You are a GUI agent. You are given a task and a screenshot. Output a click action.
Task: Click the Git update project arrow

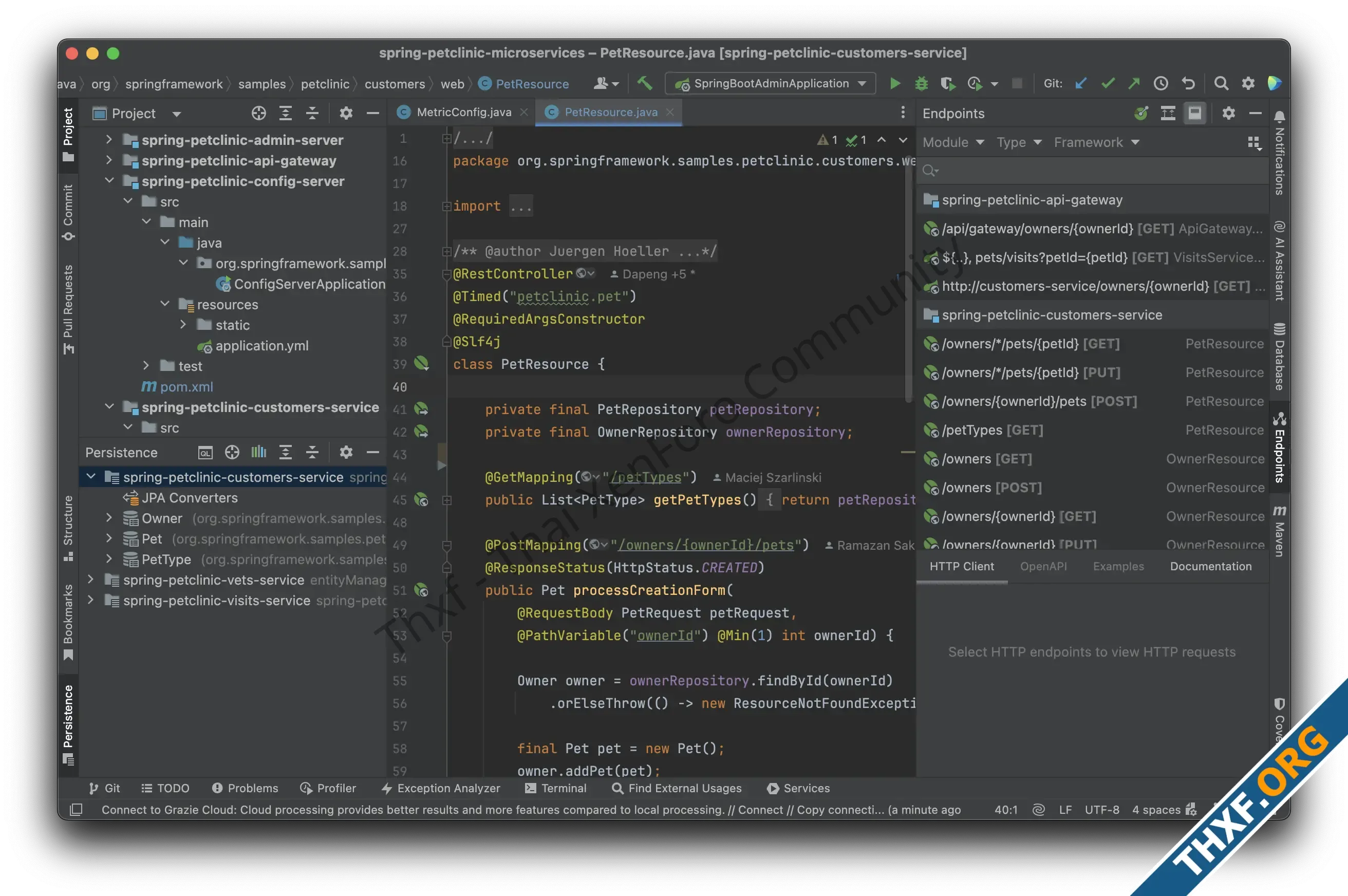1080,83
